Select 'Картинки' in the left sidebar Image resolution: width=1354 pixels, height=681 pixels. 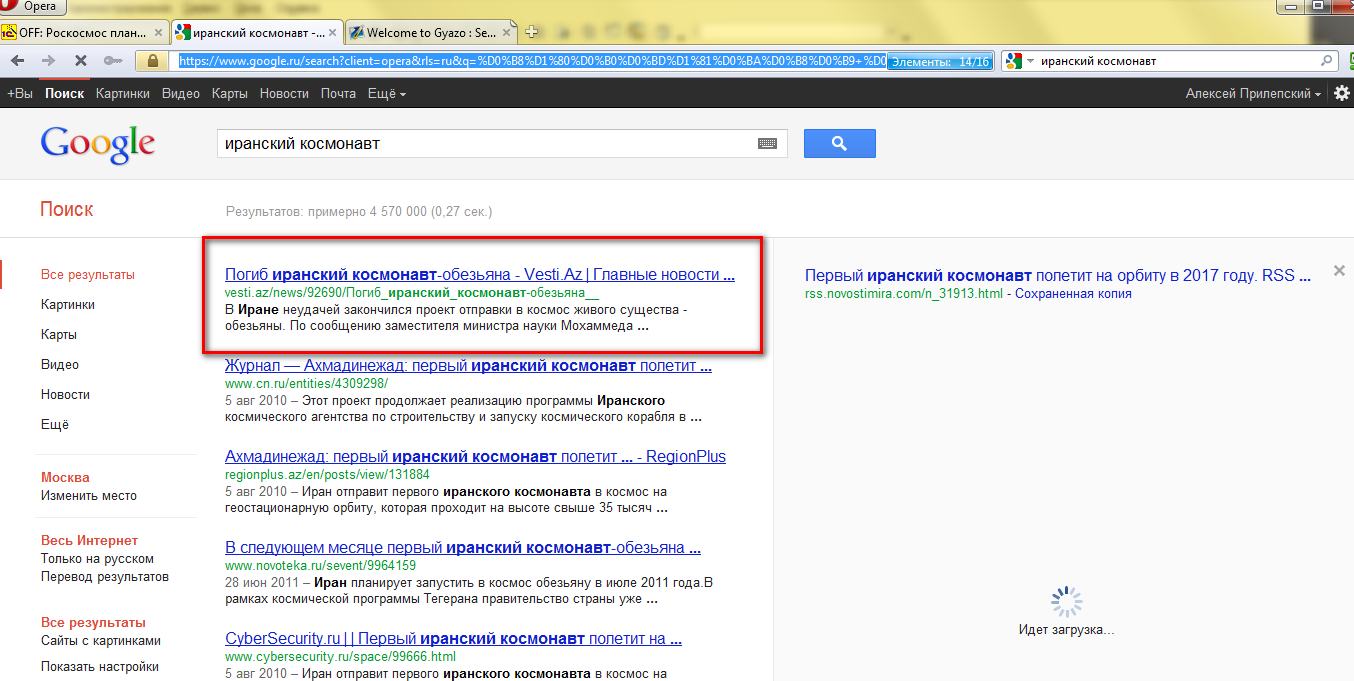(x=68, y=304)
